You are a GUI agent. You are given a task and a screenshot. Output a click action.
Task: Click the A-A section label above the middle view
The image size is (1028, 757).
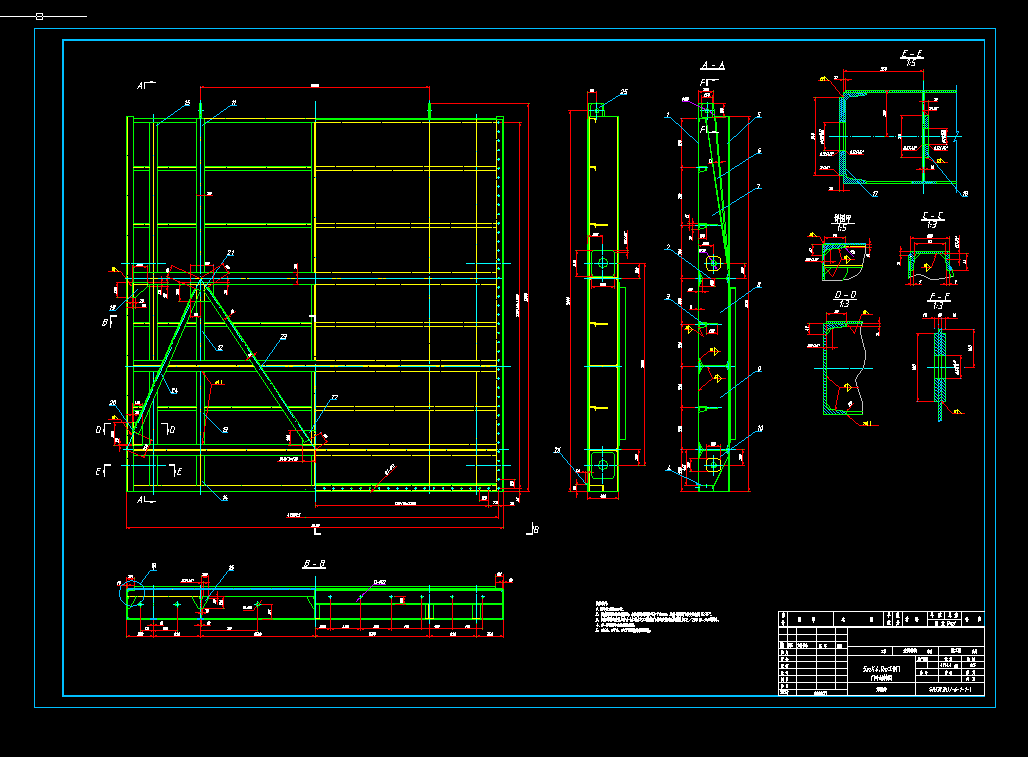[711, 65]
